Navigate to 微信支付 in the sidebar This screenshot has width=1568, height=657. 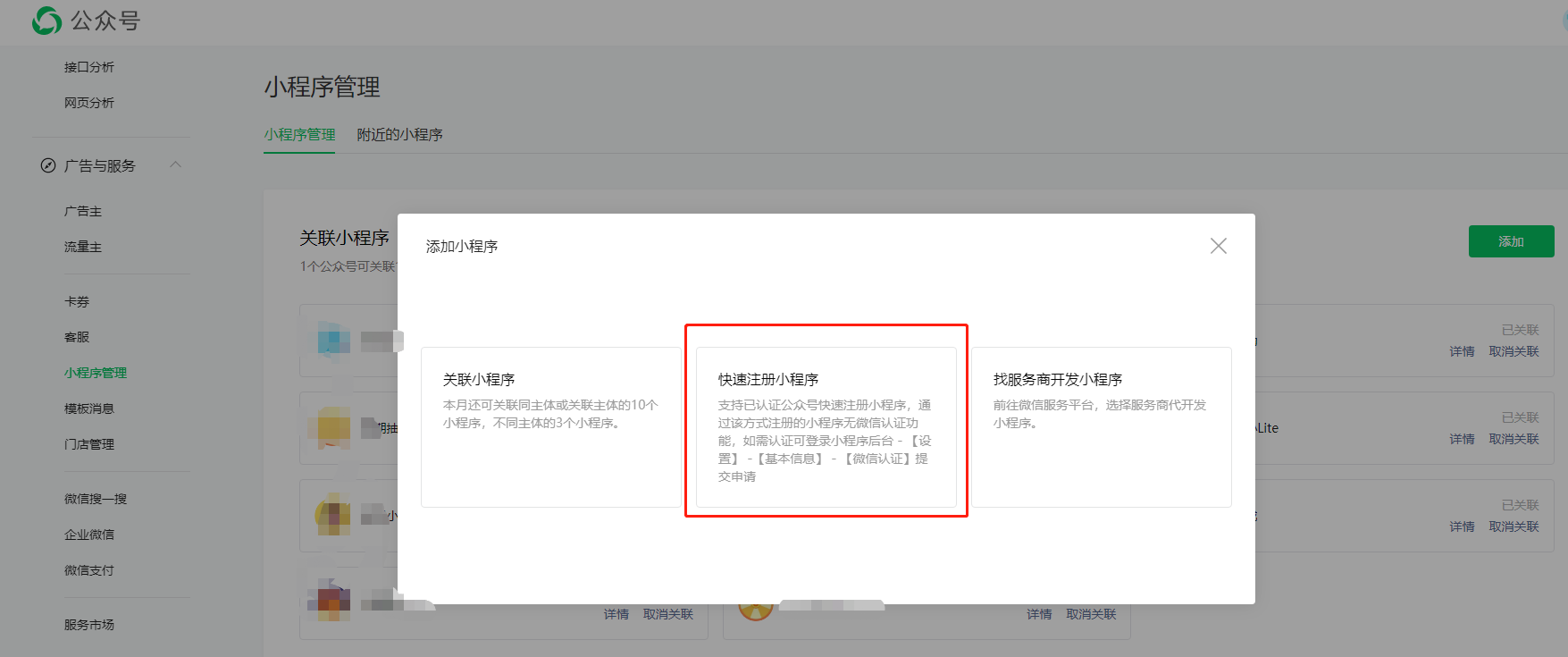tap(89, 570)
